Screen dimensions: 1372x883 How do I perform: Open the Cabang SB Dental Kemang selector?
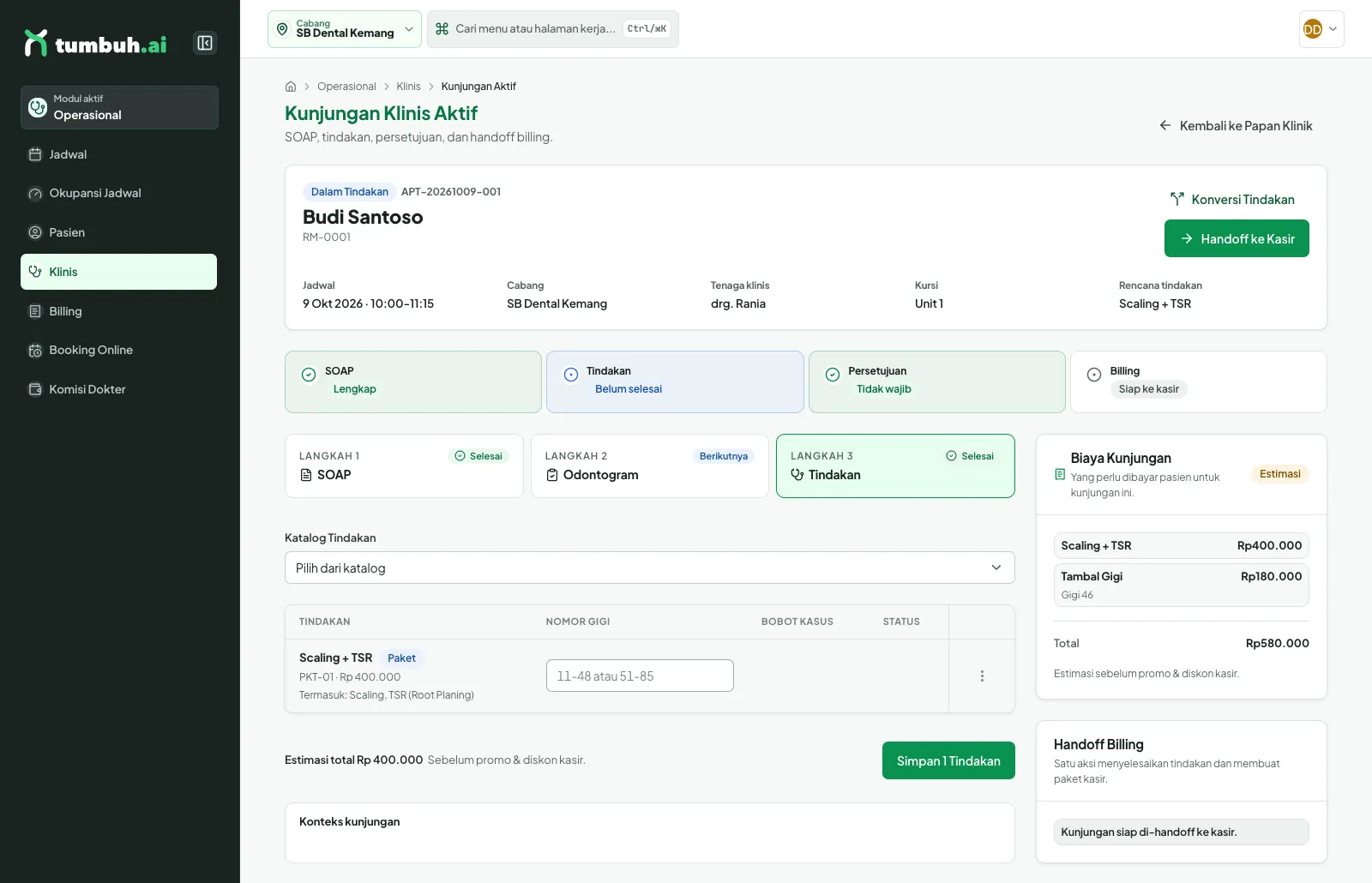[x=345, y=29]
